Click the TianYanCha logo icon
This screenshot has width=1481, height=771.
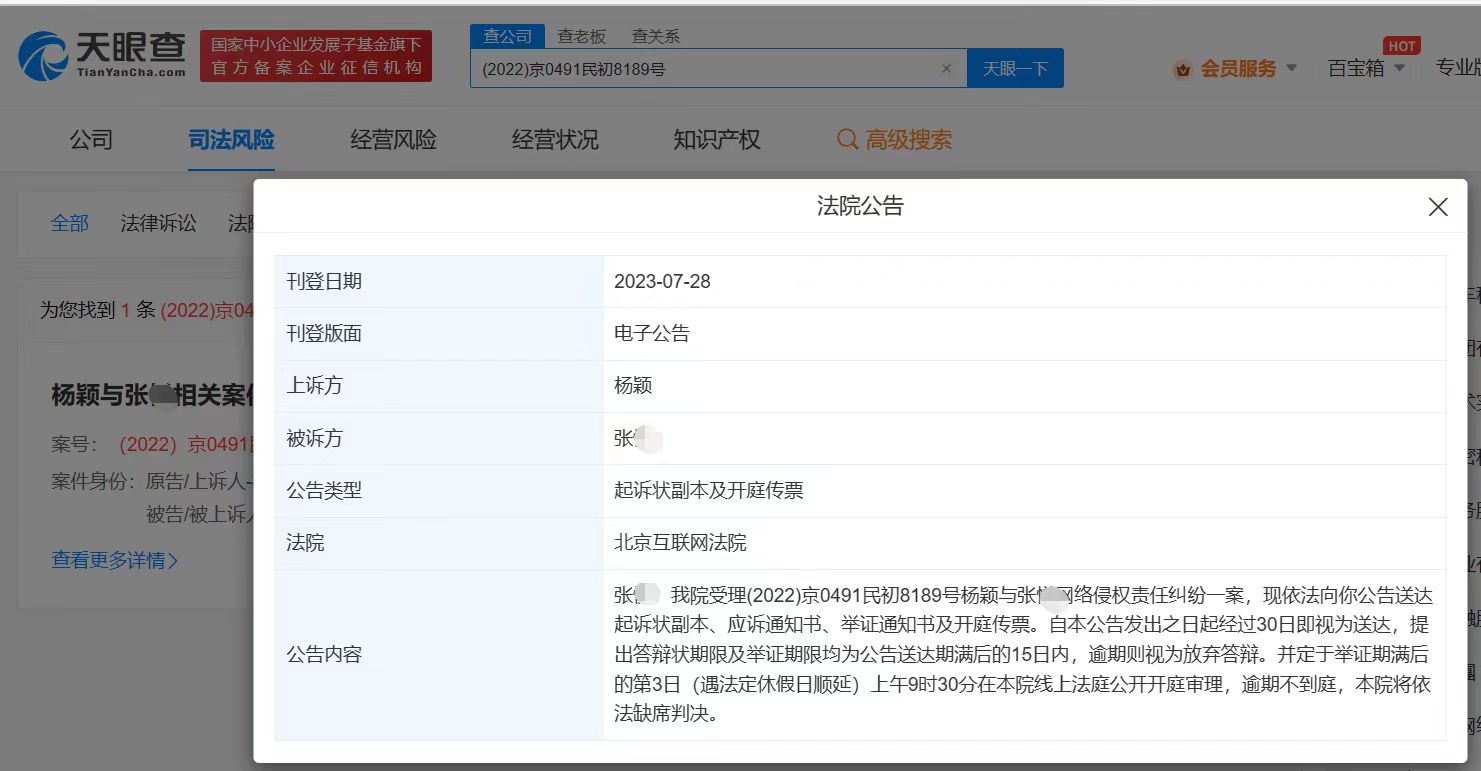pyautogui.click(x=43, y=56)
